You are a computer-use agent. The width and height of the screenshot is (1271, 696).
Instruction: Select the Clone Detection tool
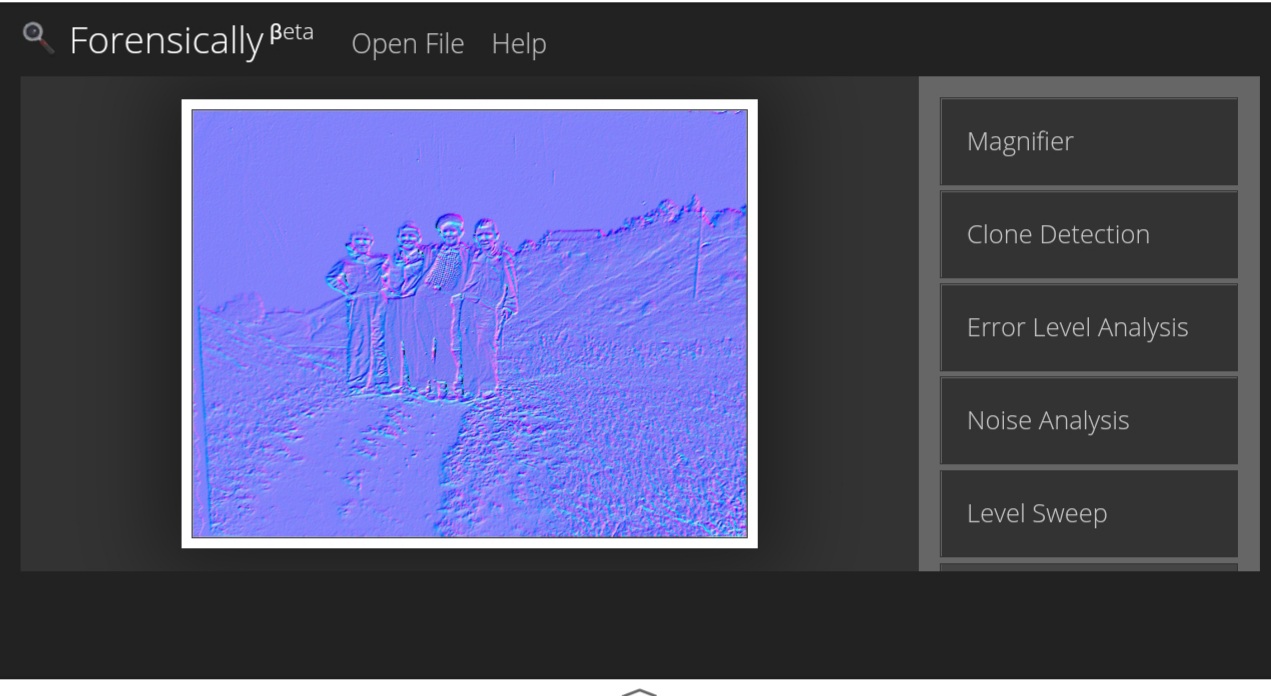[x=1089, y=235]
